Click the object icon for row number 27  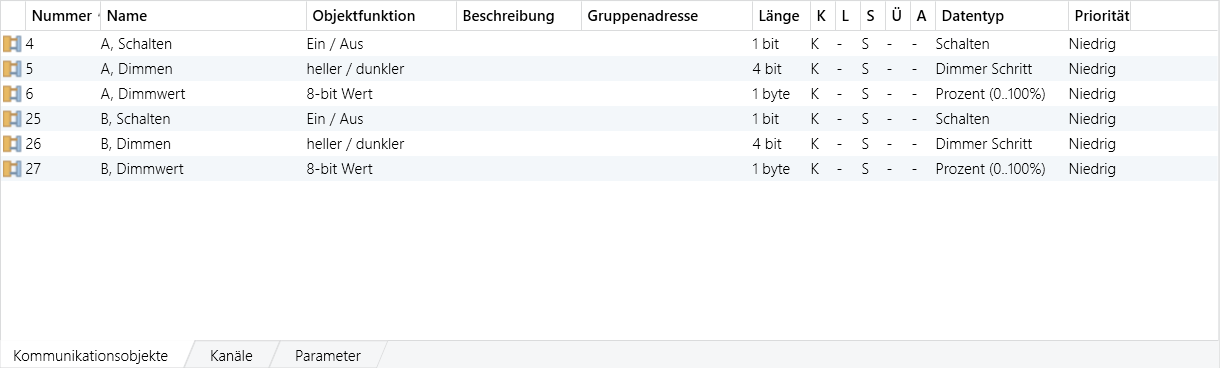[x=12, y=169]
